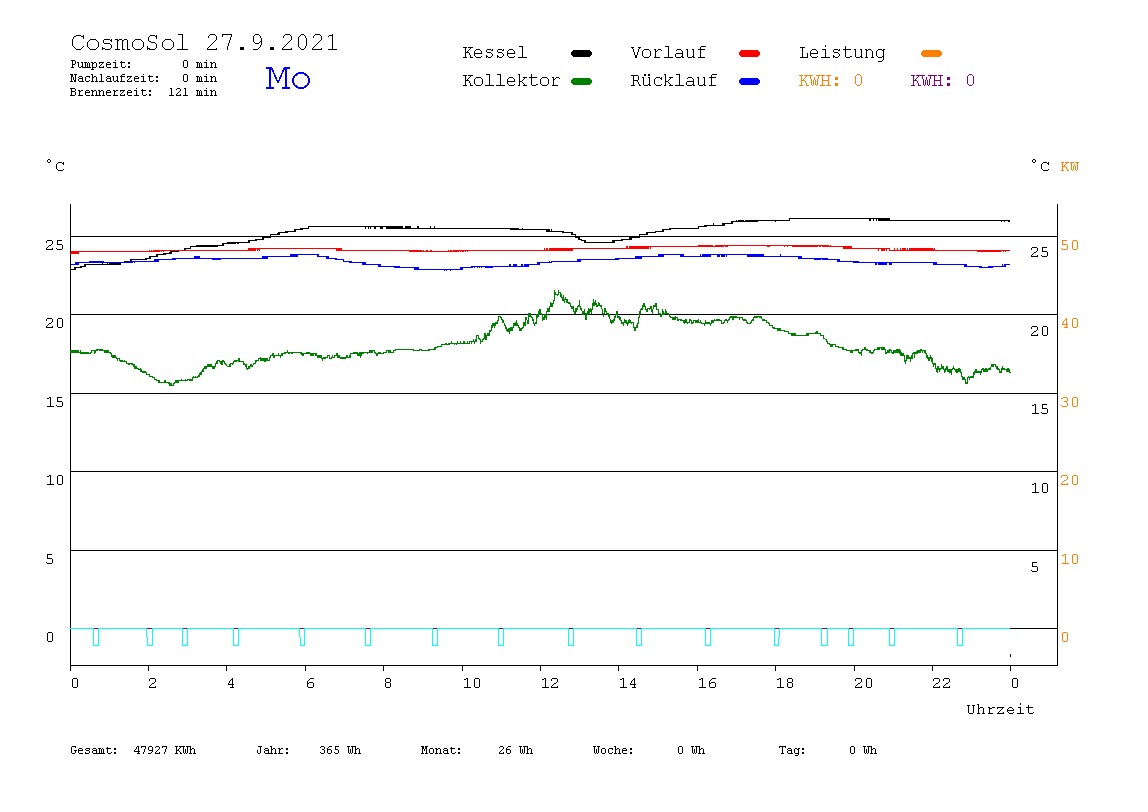Click the "Kollektor" legend label
Screen dimensions: 1148x812
tap(511, 81)
